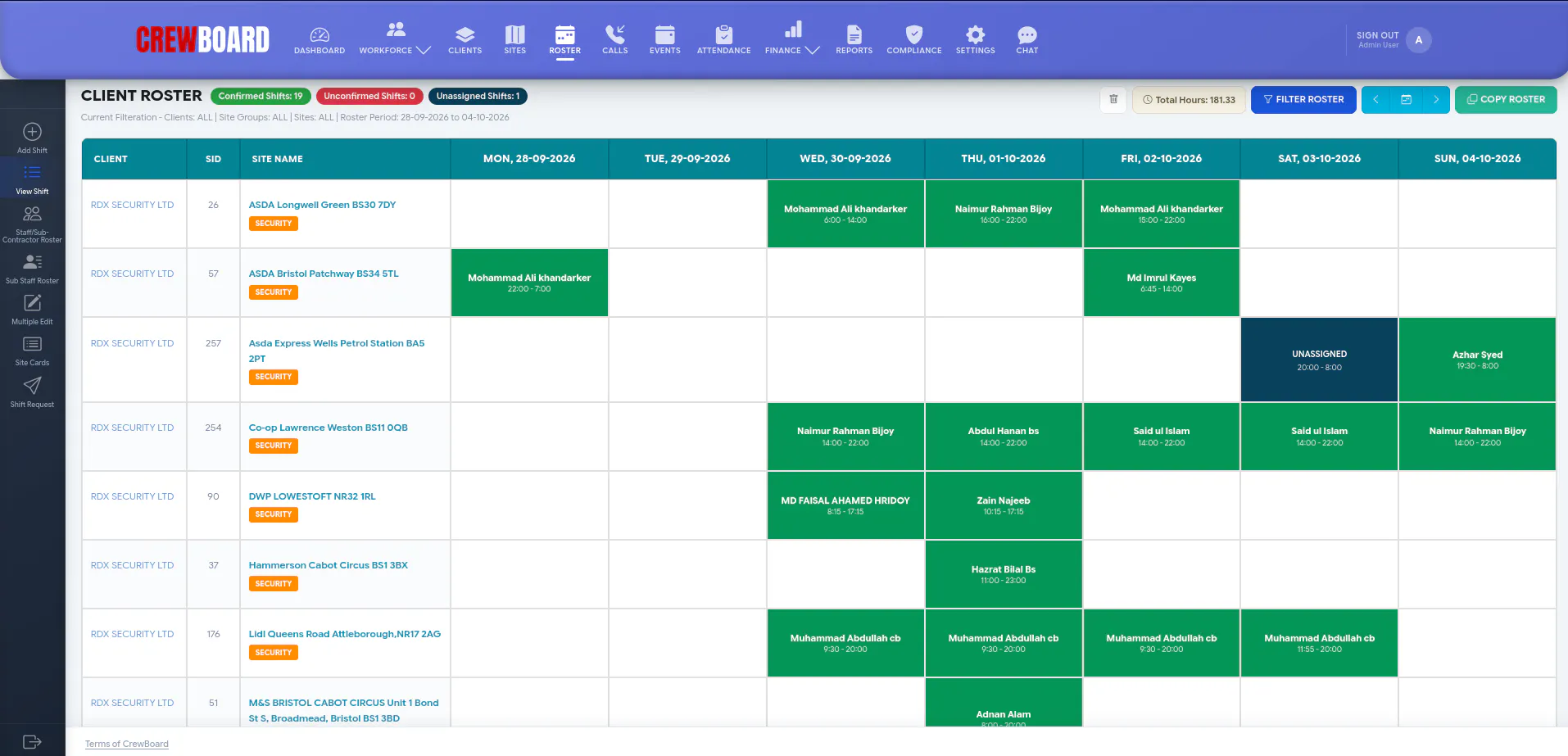This screenshot has width=1568, height=756.
Task: Expand the Finance menu
Action: (792, 40)
